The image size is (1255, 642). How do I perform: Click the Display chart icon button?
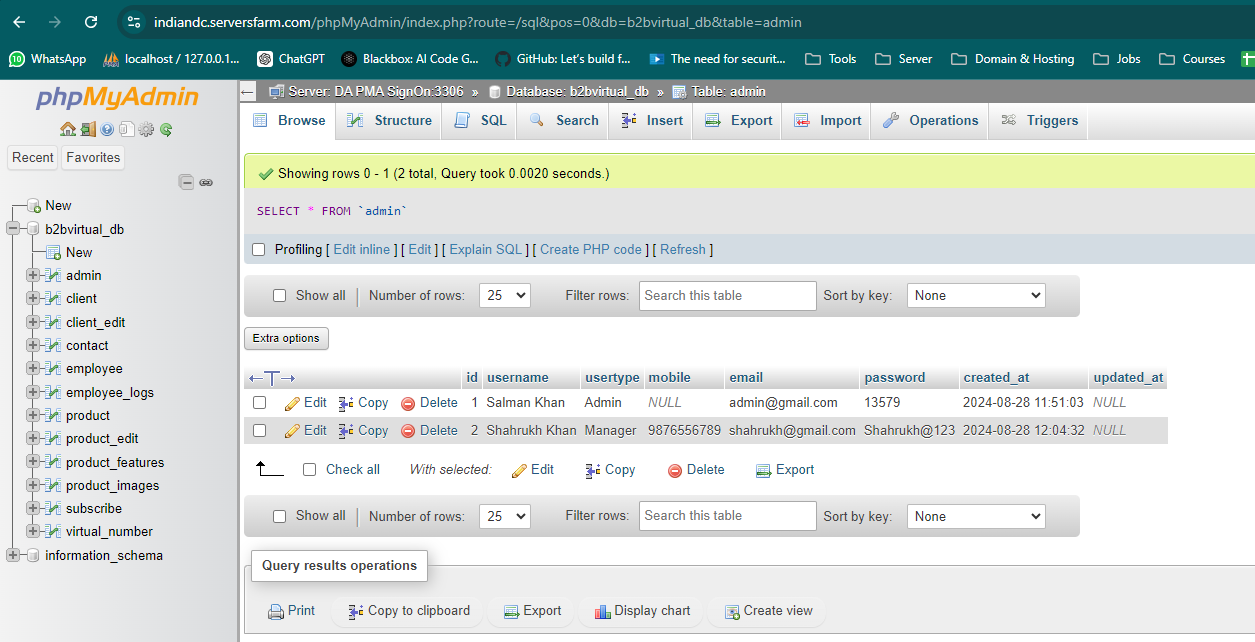click(x=641, y=611)
